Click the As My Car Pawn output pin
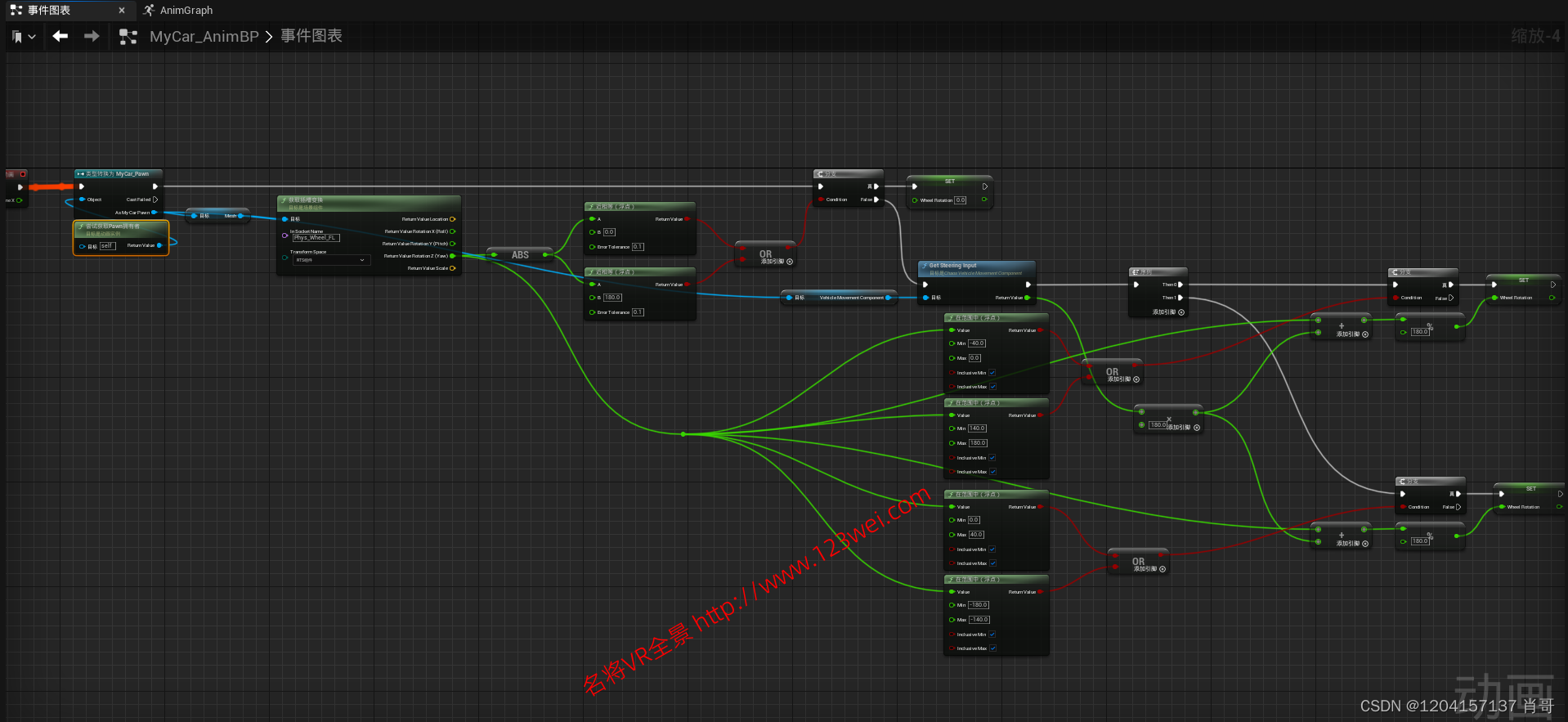 (x=154, y=213)
